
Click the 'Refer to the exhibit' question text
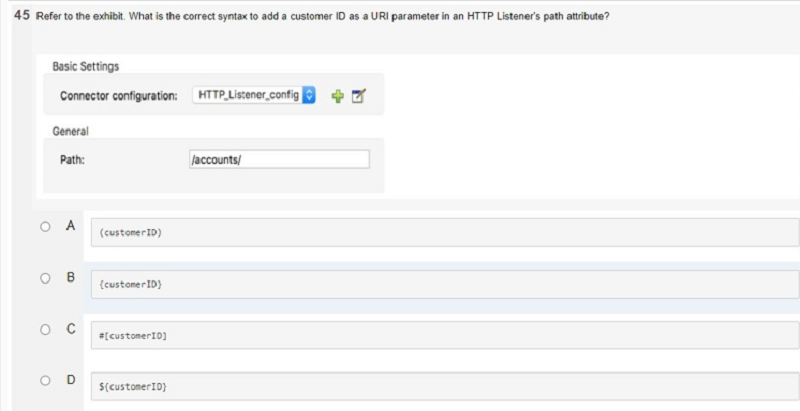click(x=322, y=16)
